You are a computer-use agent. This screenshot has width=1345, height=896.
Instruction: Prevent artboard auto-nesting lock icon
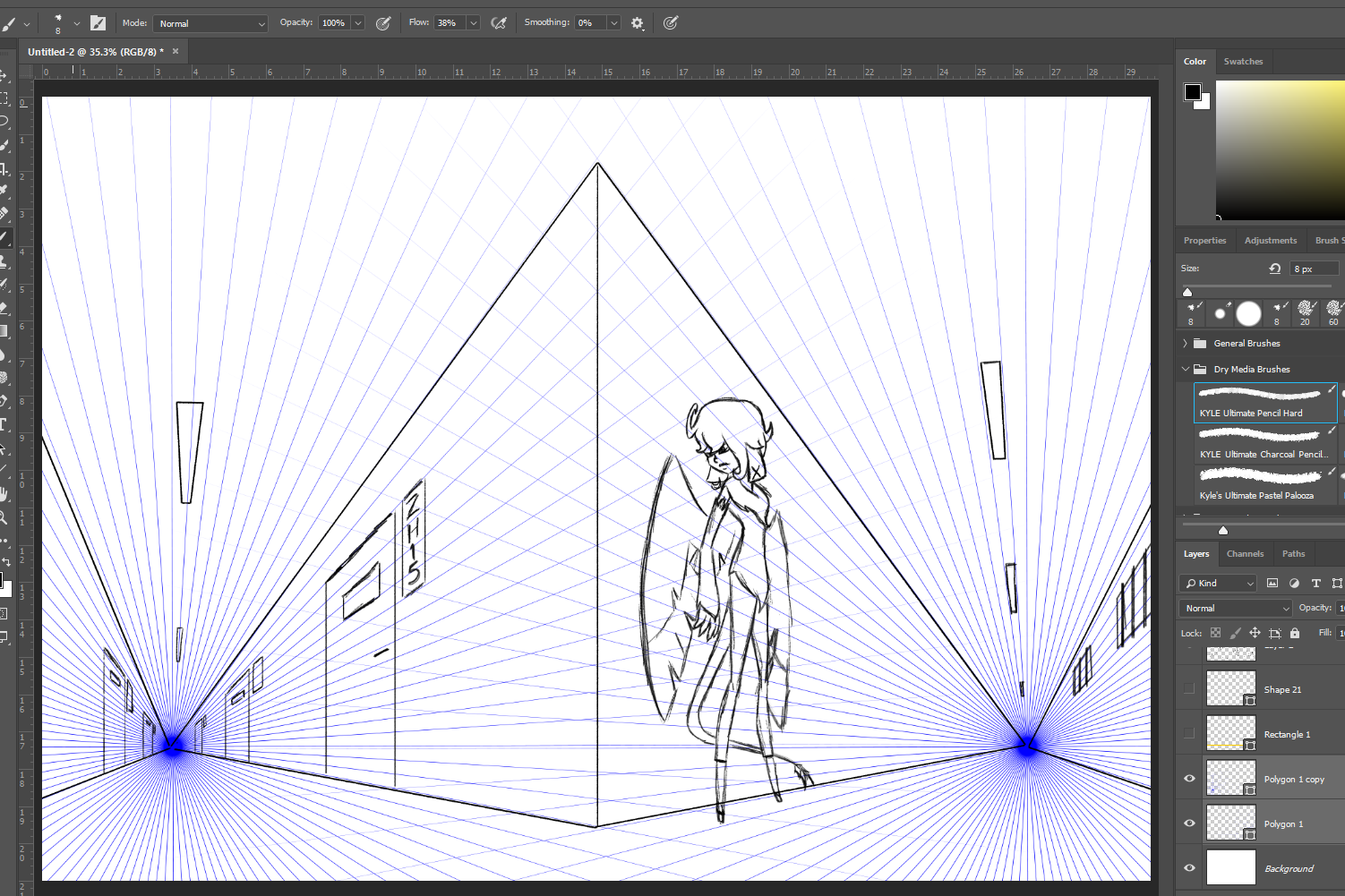tap(1274, 633)
